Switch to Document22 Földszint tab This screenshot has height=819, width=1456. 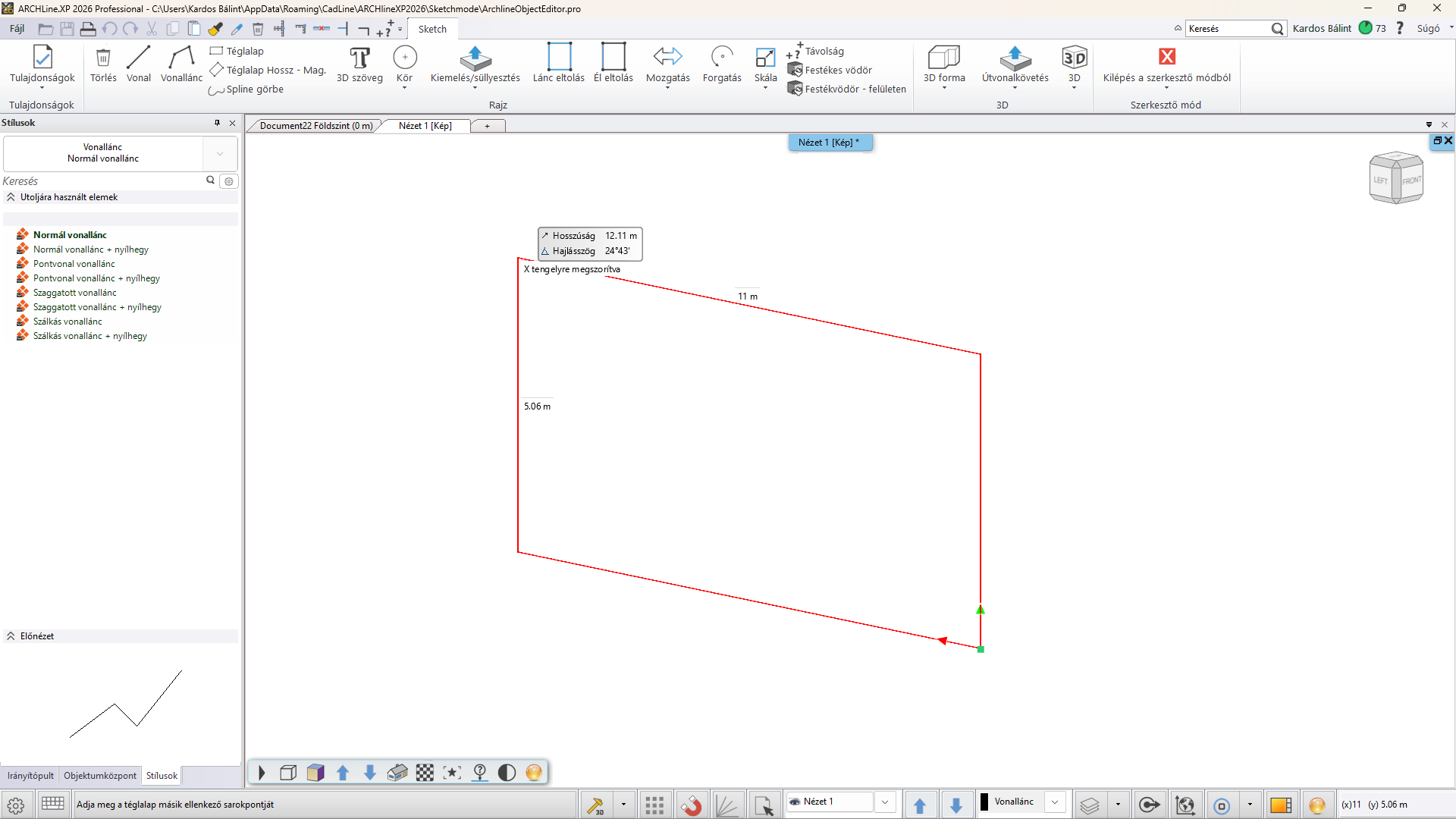(315, 126)
